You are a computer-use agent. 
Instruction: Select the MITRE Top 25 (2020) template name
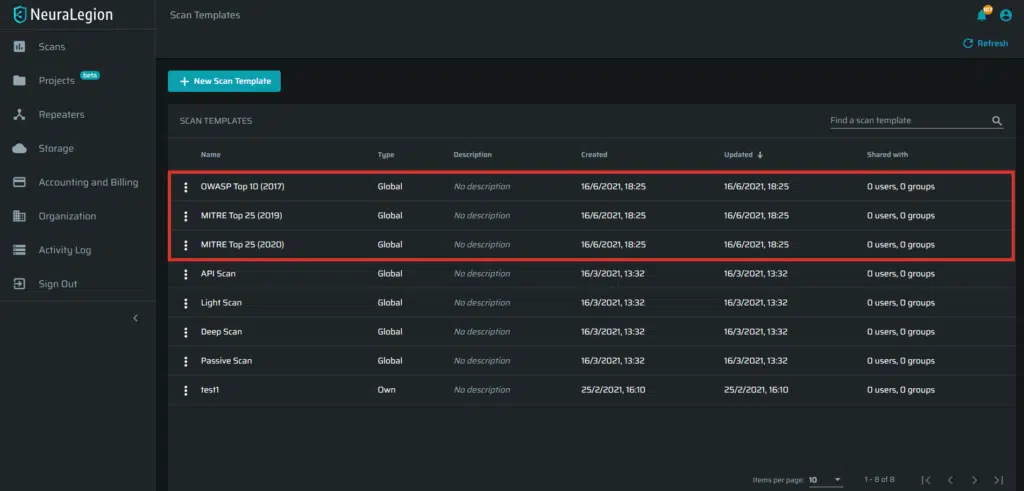[x=242, y=245]
